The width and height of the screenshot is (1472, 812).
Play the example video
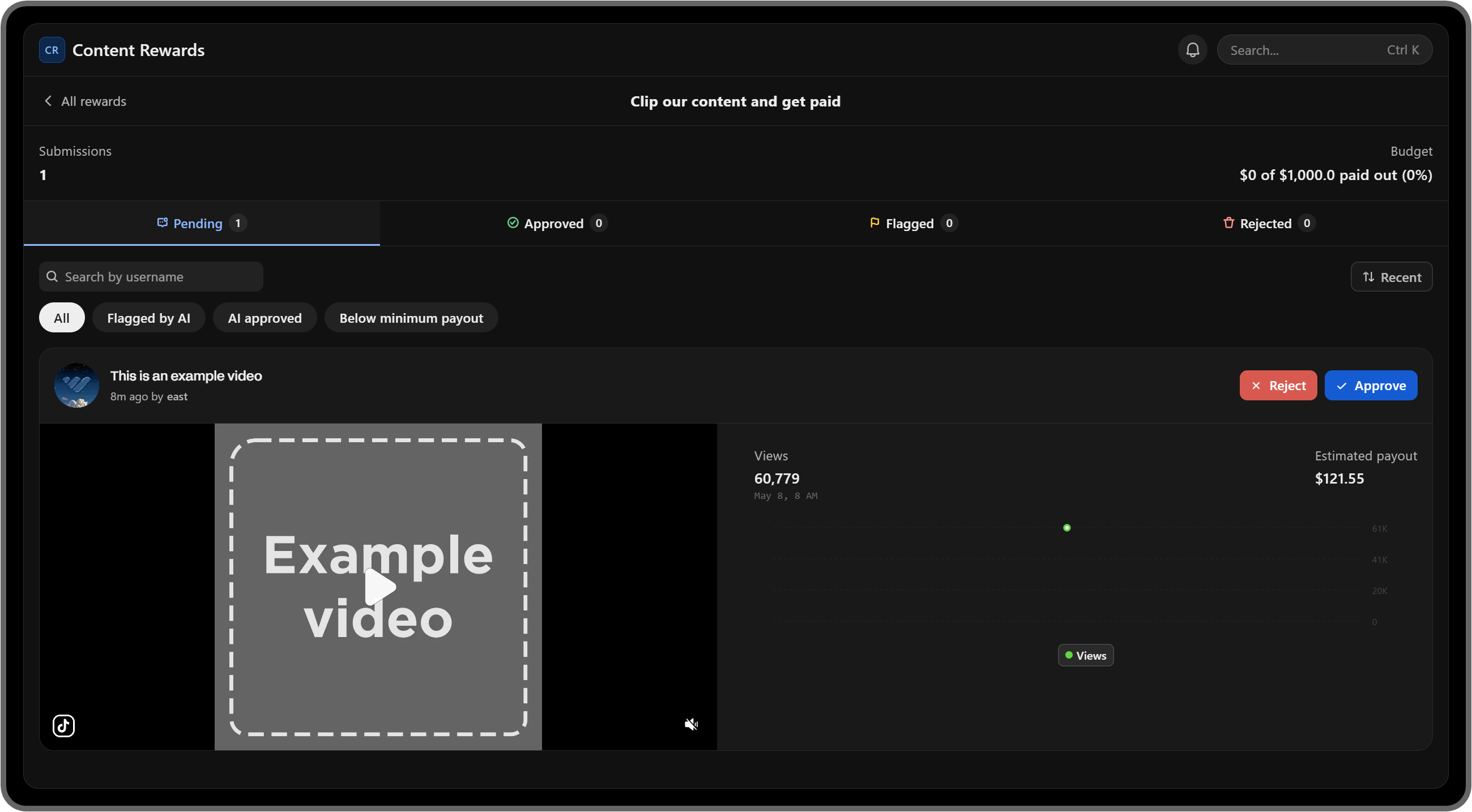379,586
